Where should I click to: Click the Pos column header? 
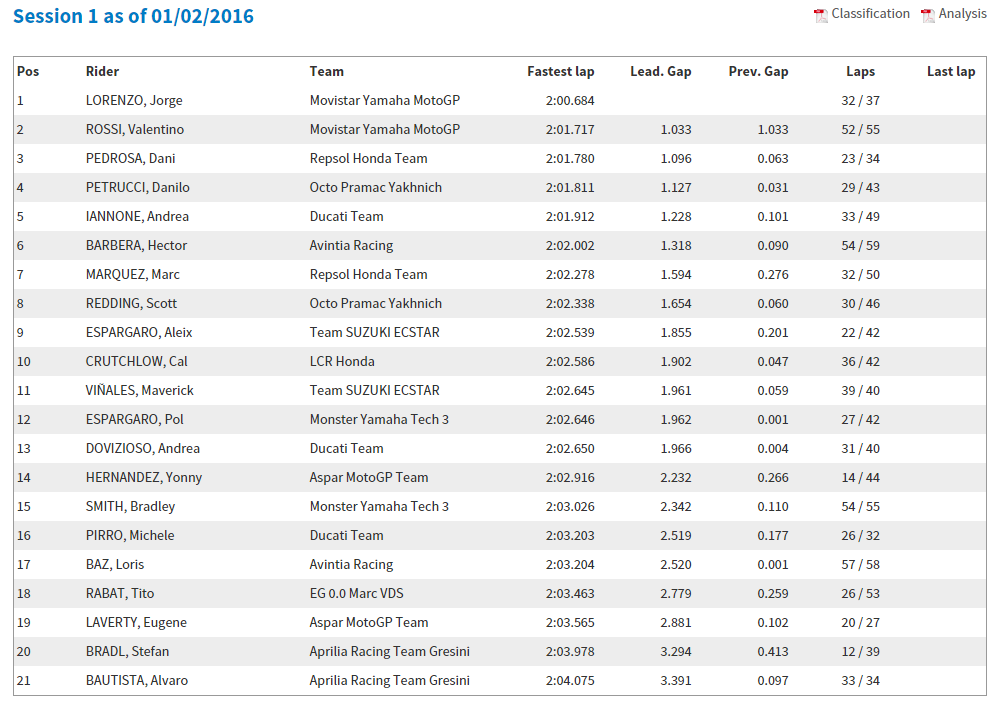pyautogui.click(x=27, y=72)
